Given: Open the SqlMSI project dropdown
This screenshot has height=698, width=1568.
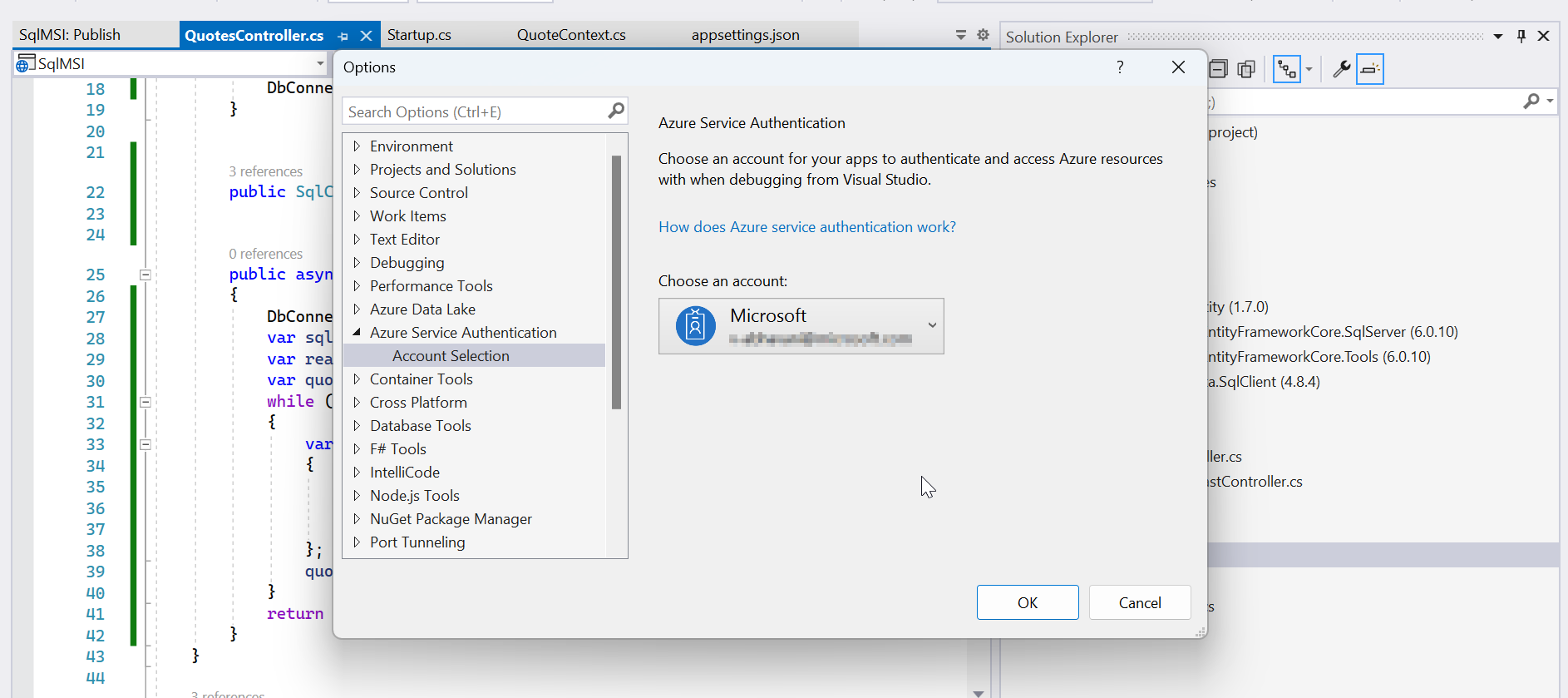Looking at the screenshot, I should point(320,63).
